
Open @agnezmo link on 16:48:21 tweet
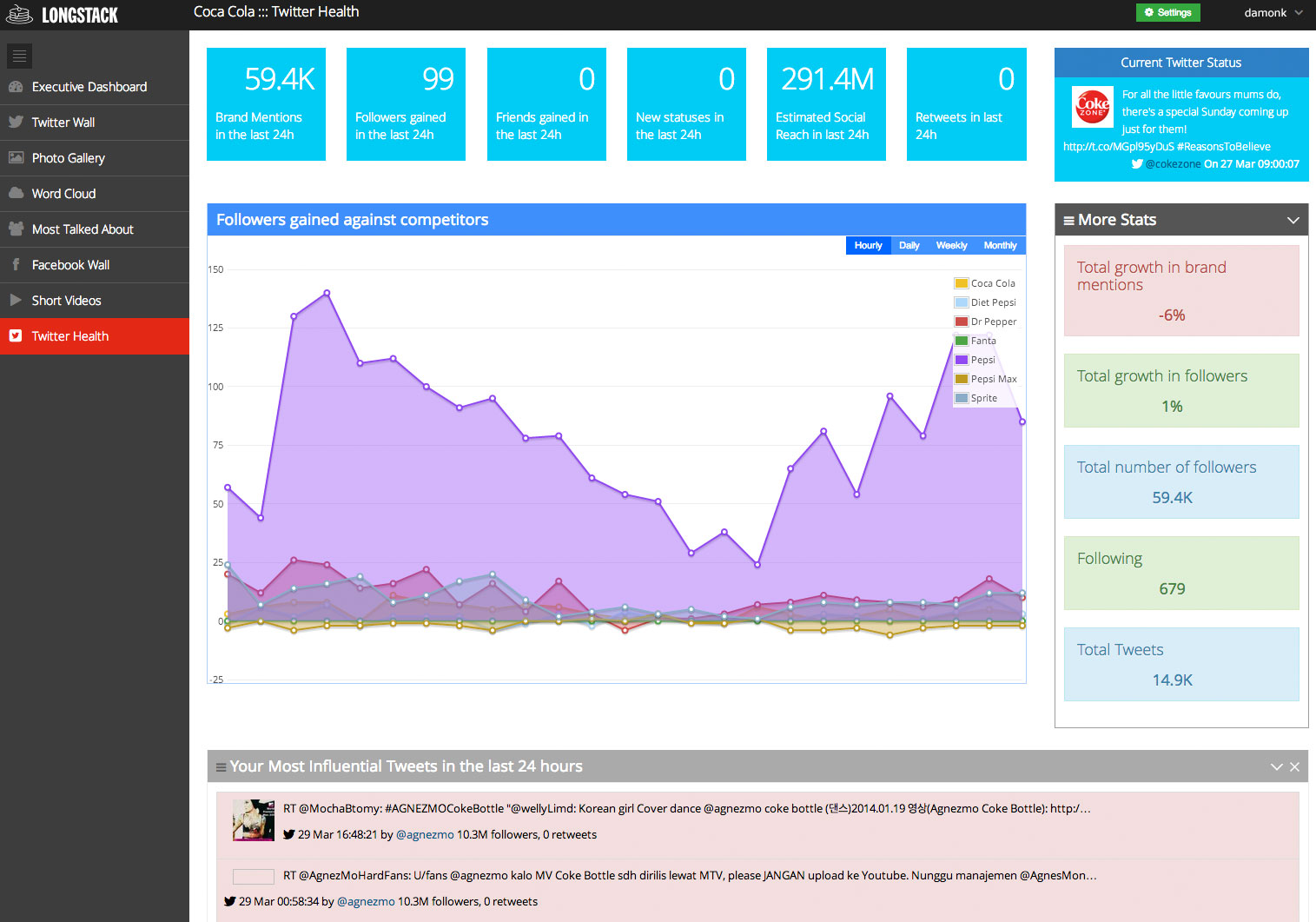[x=425, y=835]
